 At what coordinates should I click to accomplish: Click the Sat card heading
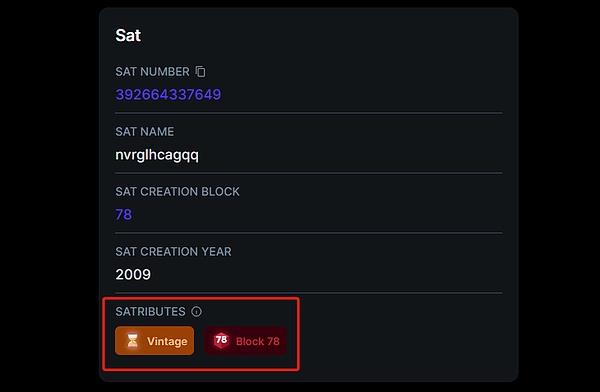pyautogui.click(x=128, y=35)
